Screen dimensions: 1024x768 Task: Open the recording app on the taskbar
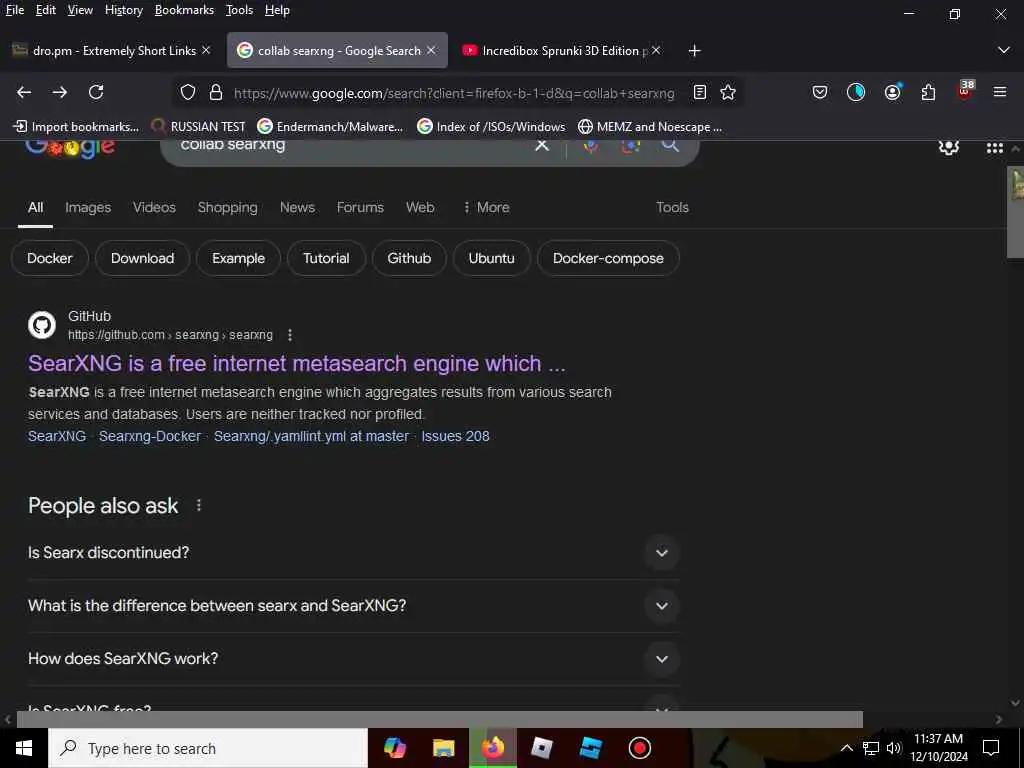(x=639, y=748)
